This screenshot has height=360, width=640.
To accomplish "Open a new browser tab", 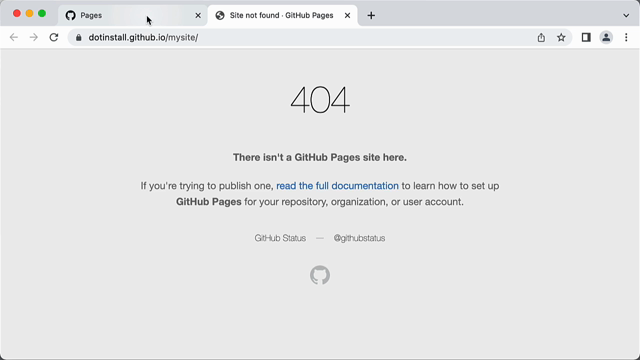I will (371, 16).
